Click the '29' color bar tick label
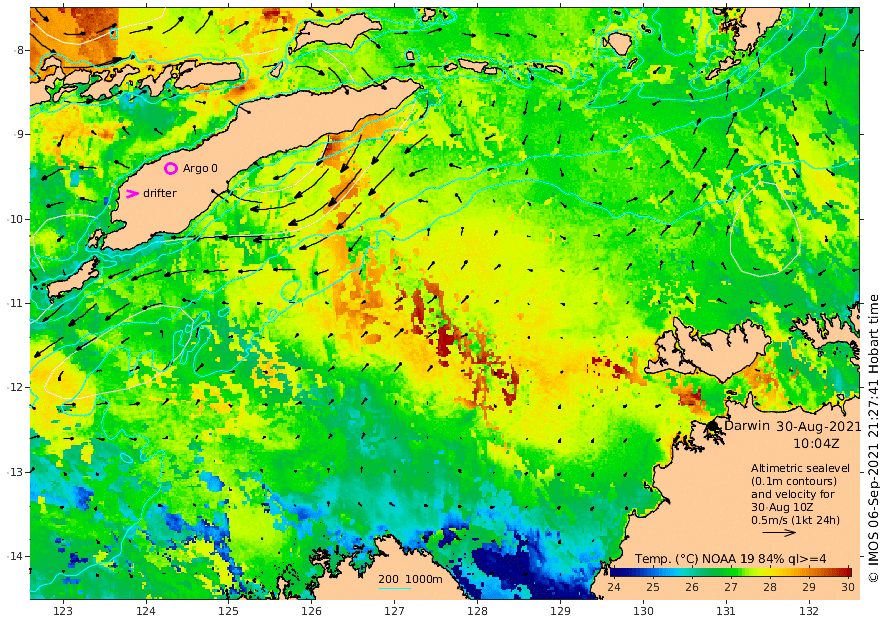Viewport: 880px width, 630px height. (809, 587)
